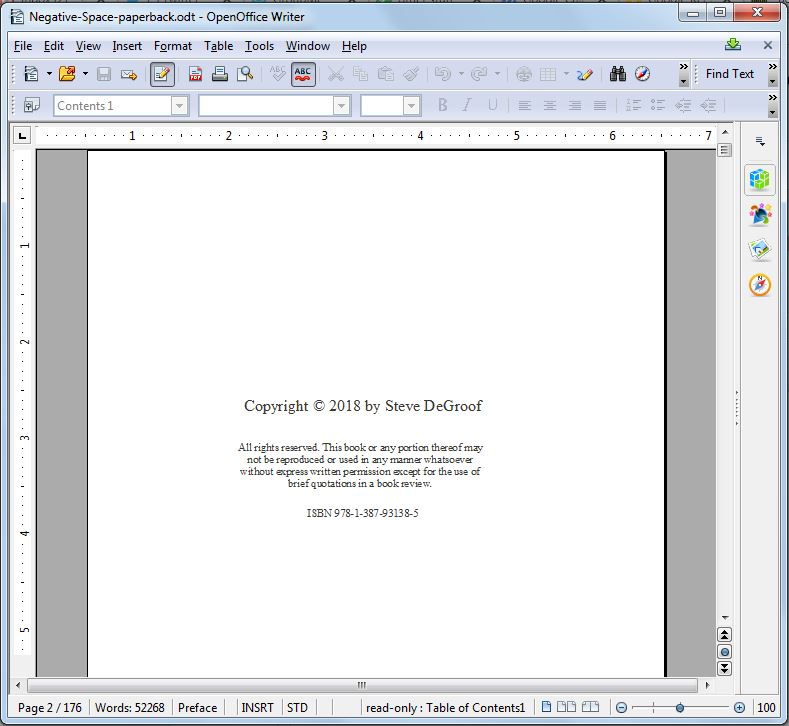Select Align Left icon
This screenshot has width=789, height=726.
(524, 106)
